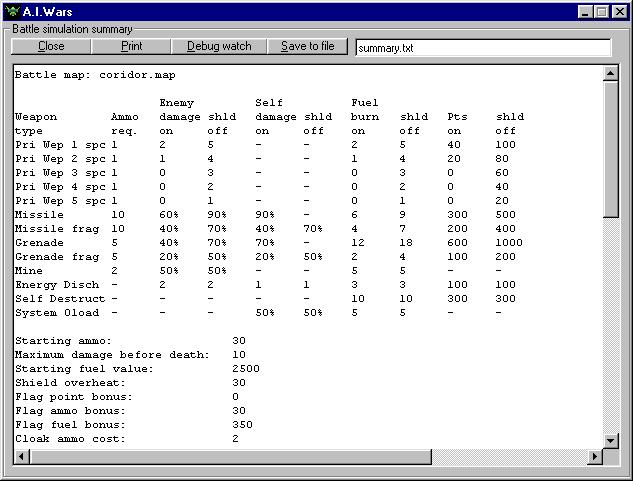The width and height of the screenshot is (633, 481).
Task: Minimize the A.I.Wars window
Action: (x=587, y=11)
